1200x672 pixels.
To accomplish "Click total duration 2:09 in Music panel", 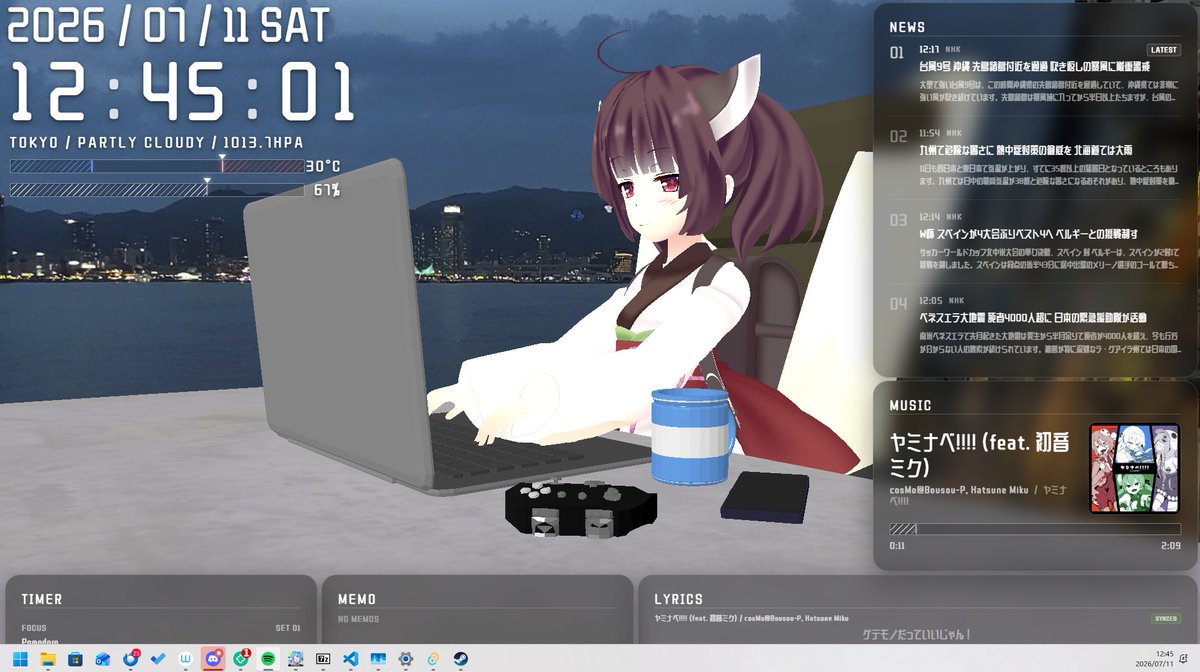I will point(1171,546).
